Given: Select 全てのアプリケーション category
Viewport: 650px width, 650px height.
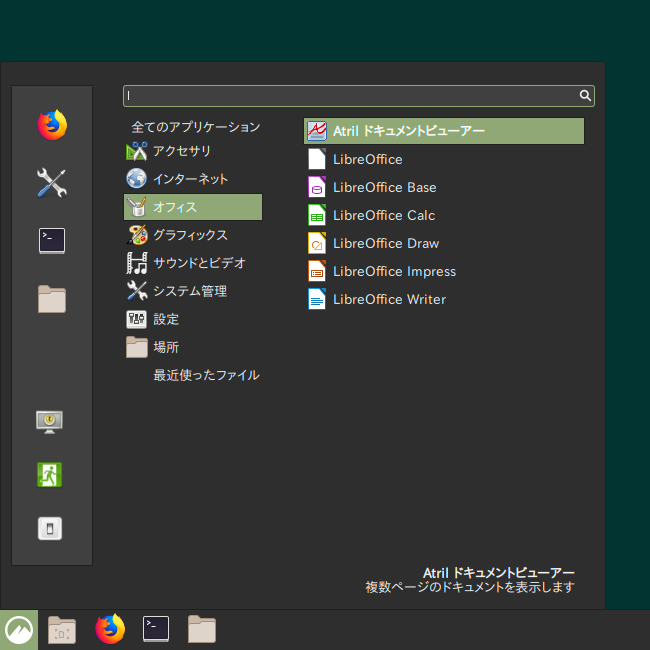Looking at the screenshot, I should click(x=196, y=127).
